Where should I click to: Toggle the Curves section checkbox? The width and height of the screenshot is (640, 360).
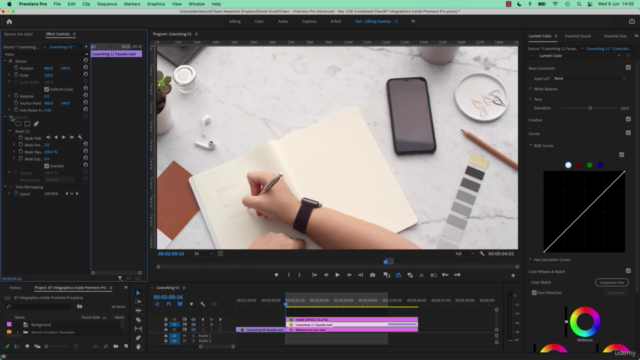point(628,133)
